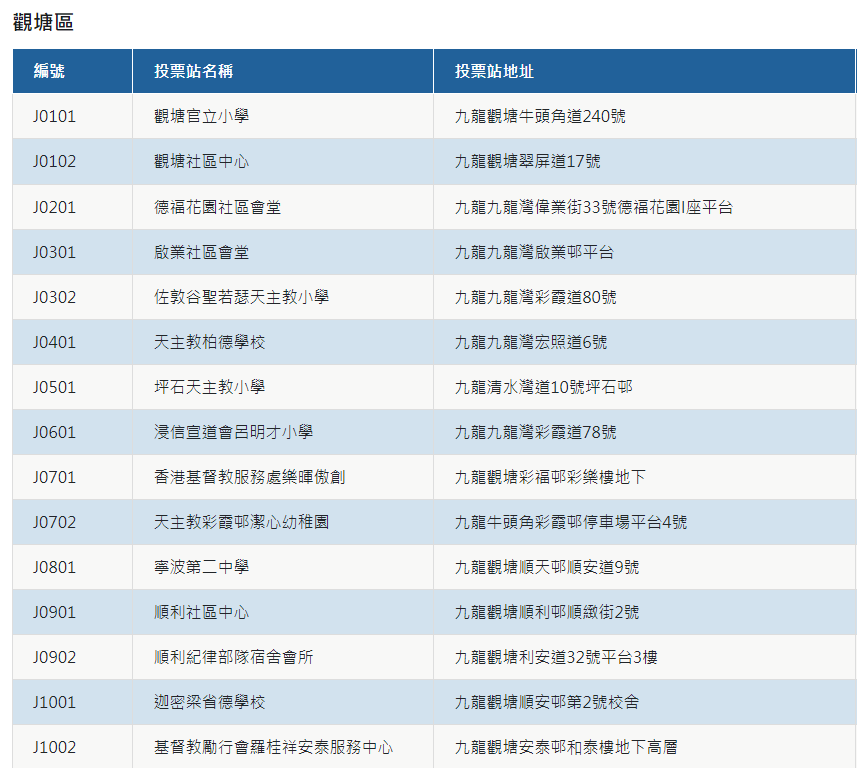Select address 九龍觀塘利安道32號平台3樓

pos(555,657)
